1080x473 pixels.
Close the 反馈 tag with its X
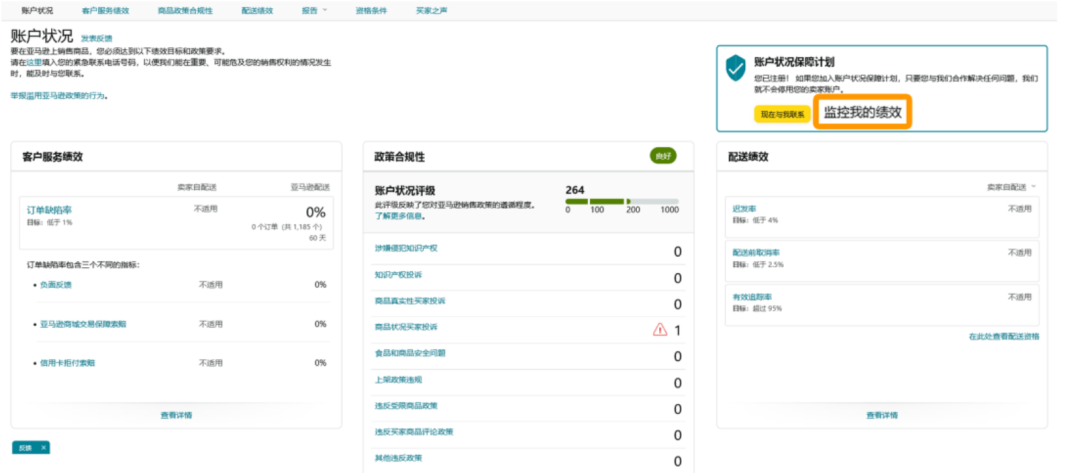(x=43, y=448)
